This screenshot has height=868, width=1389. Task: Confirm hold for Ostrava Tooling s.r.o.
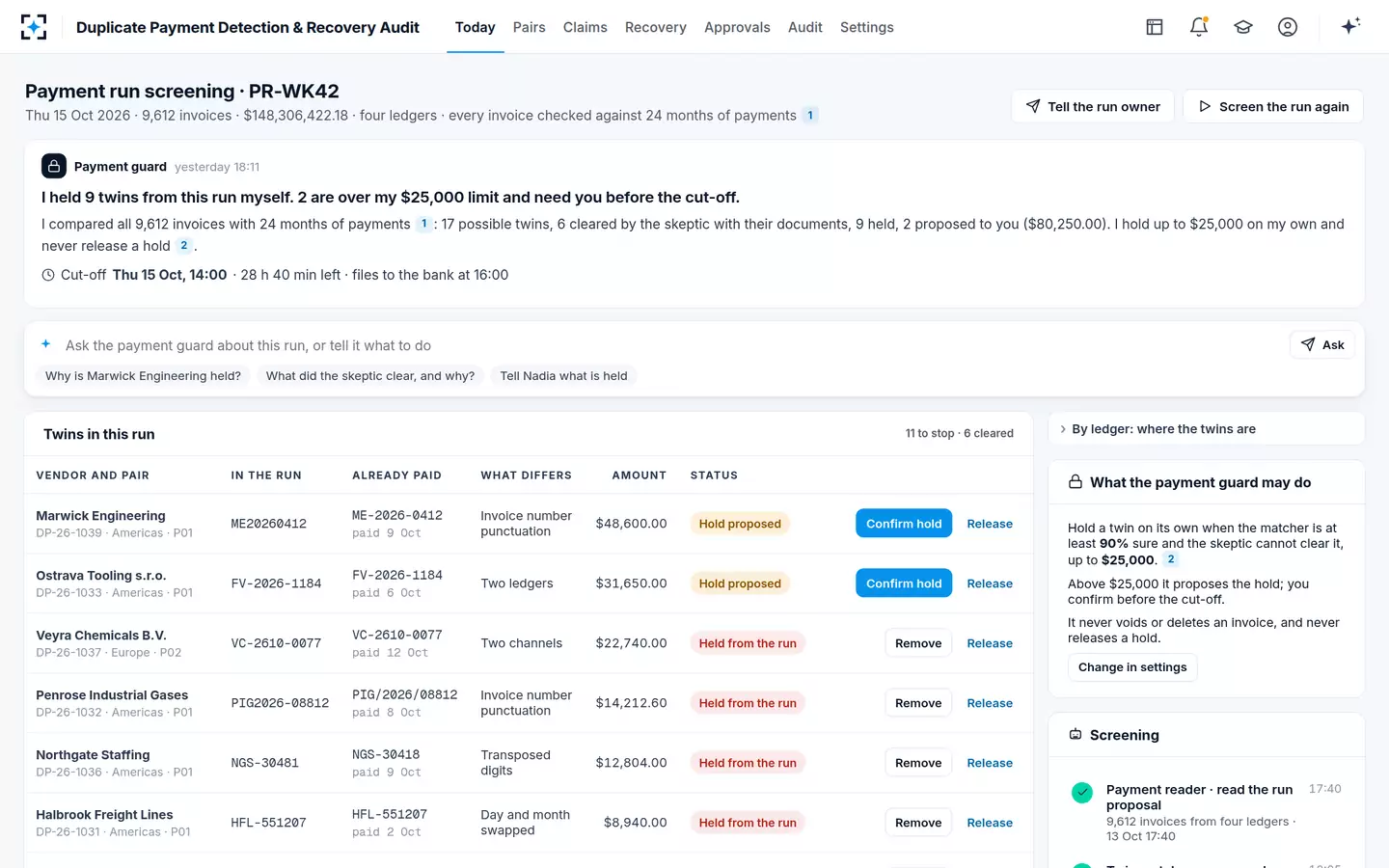click(x=904, y=583)
